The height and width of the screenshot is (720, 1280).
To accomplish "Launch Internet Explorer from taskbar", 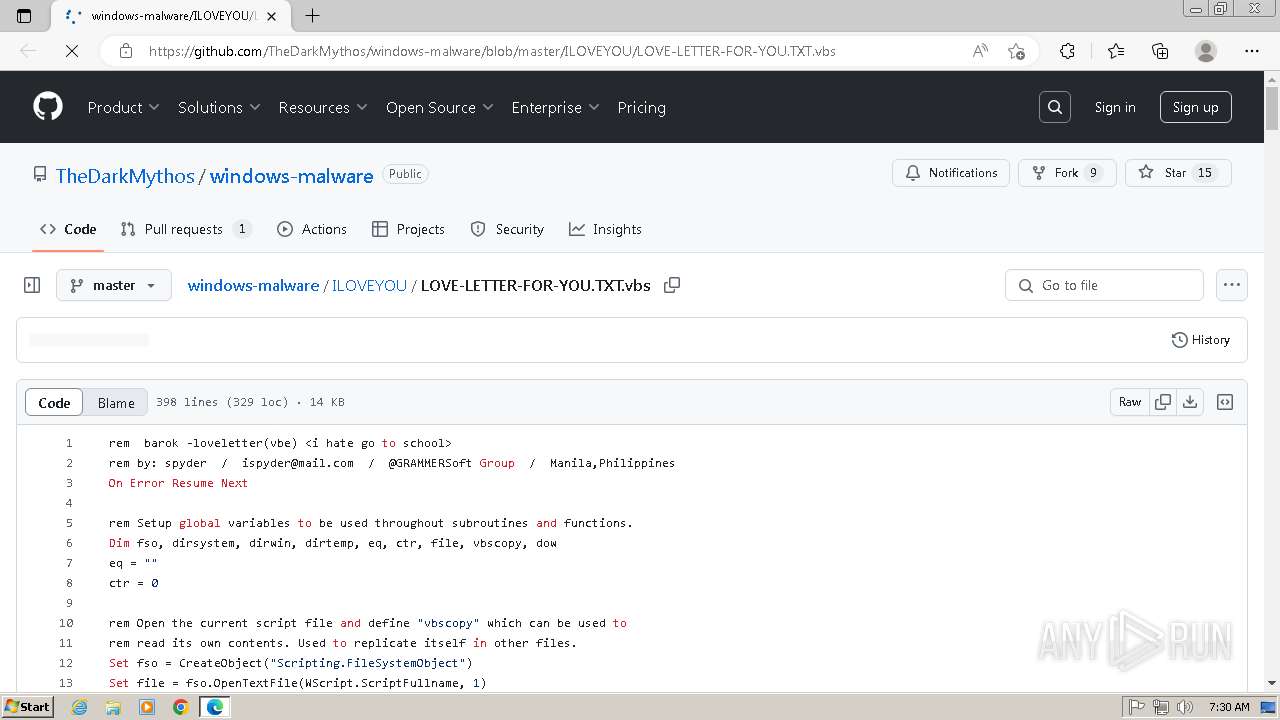I will (79, 707).
